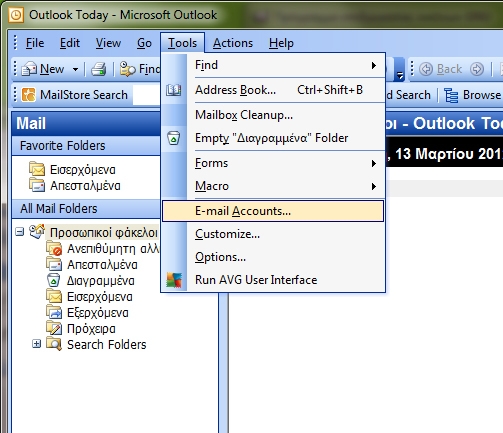Click the menu bar drag handle
Viewport: 503px width, 433px height.
pyautogui.click(x=15, y=43)
